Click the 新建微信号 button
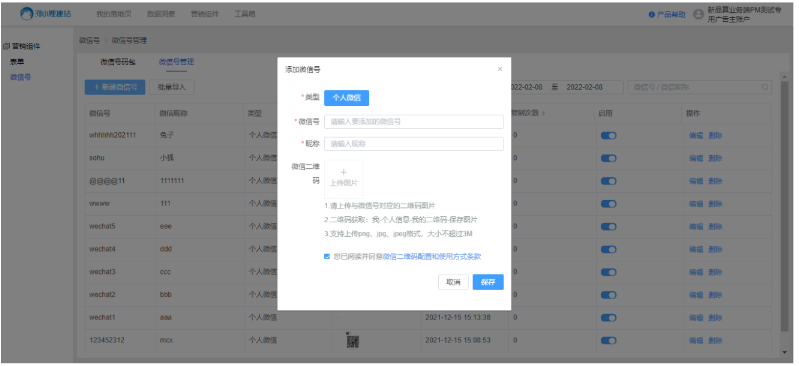 [115, 87]
